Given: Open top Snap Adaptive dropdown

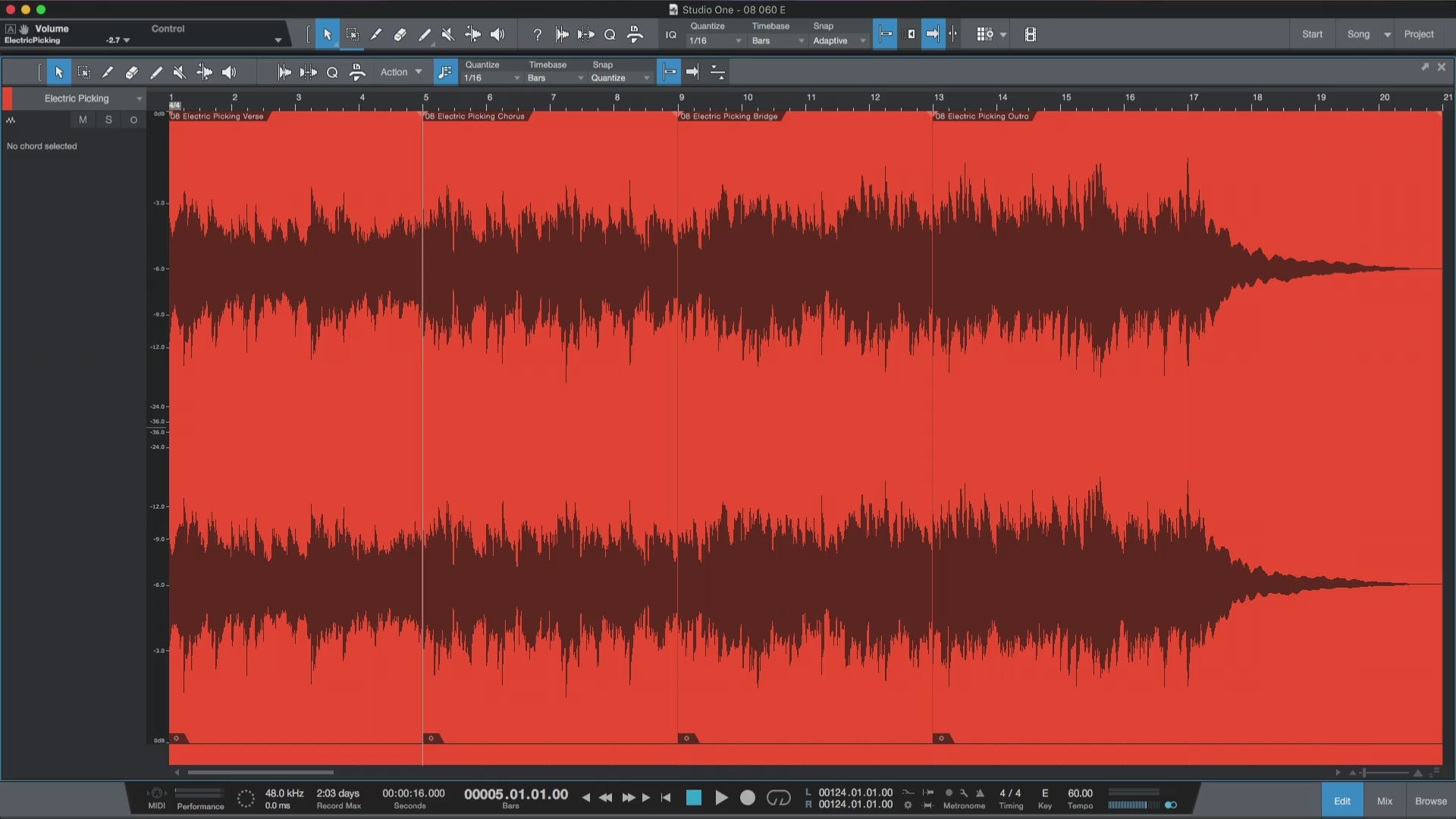Looking at the screenshot, I should [x=839, y=41].
